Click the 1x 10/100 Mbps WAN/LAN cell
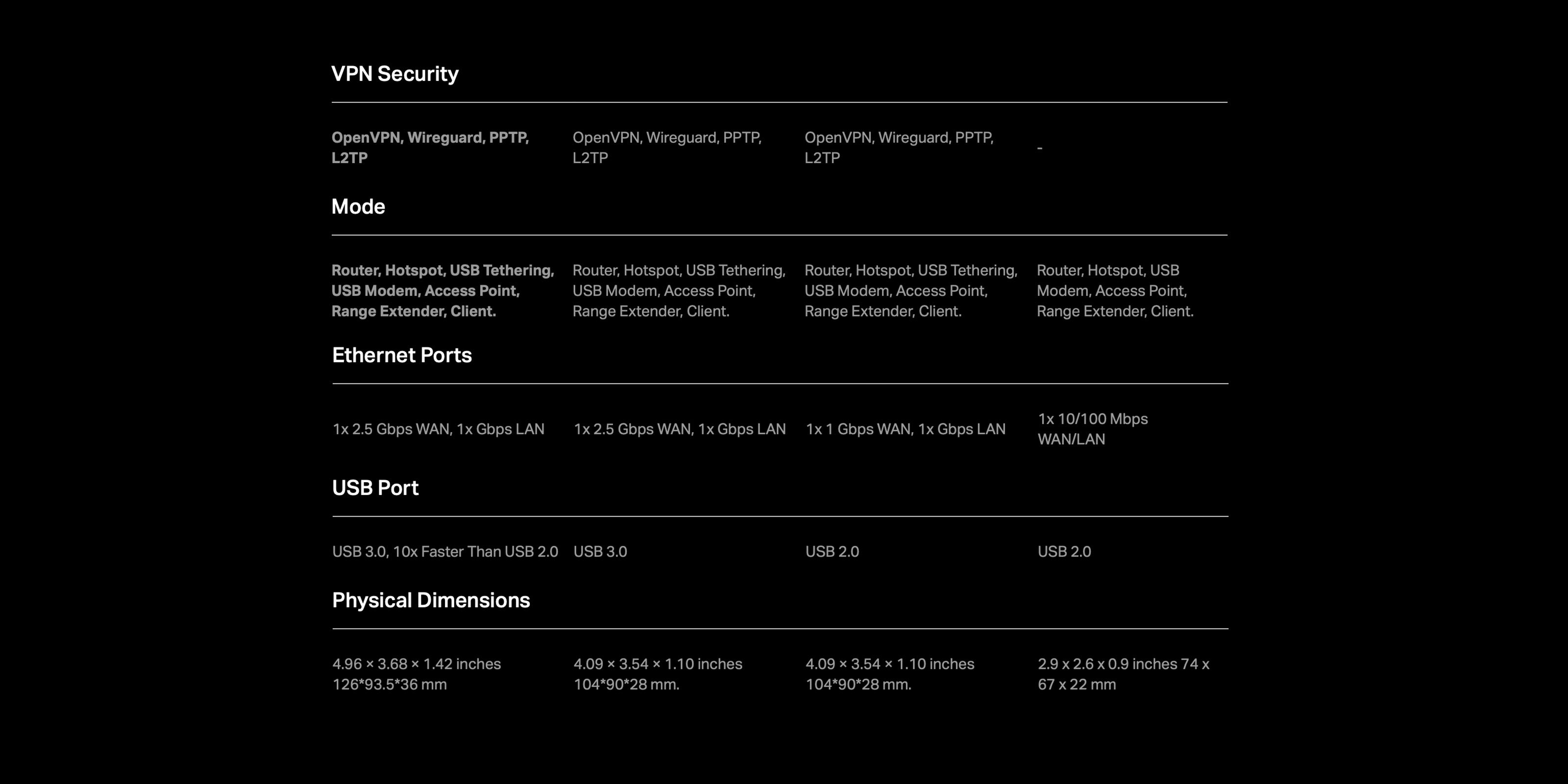This screenshot has height=784, width=1568. click(x=1093, y=429)
